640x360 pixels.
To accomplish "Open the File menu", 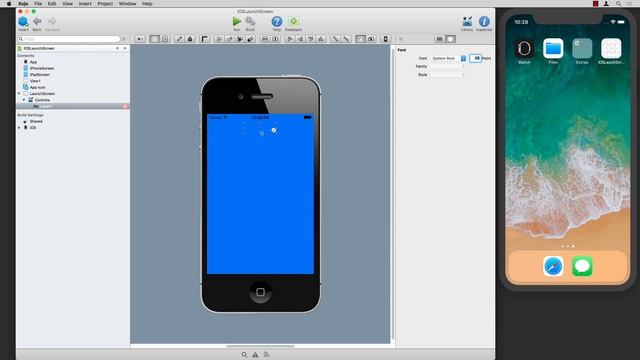I will click(38, 4).
